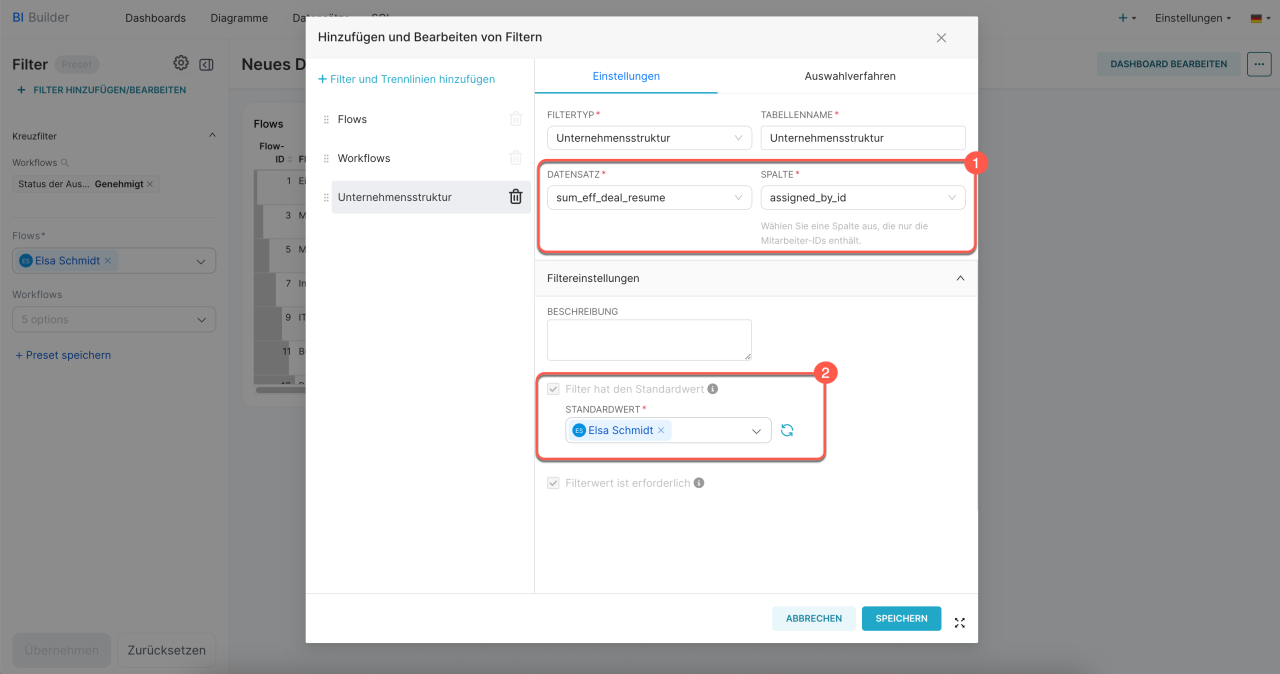This screenshot has width=1280, height=674.
Task: Click the refresh icon beside Standardwert
Action: [787, 430]
